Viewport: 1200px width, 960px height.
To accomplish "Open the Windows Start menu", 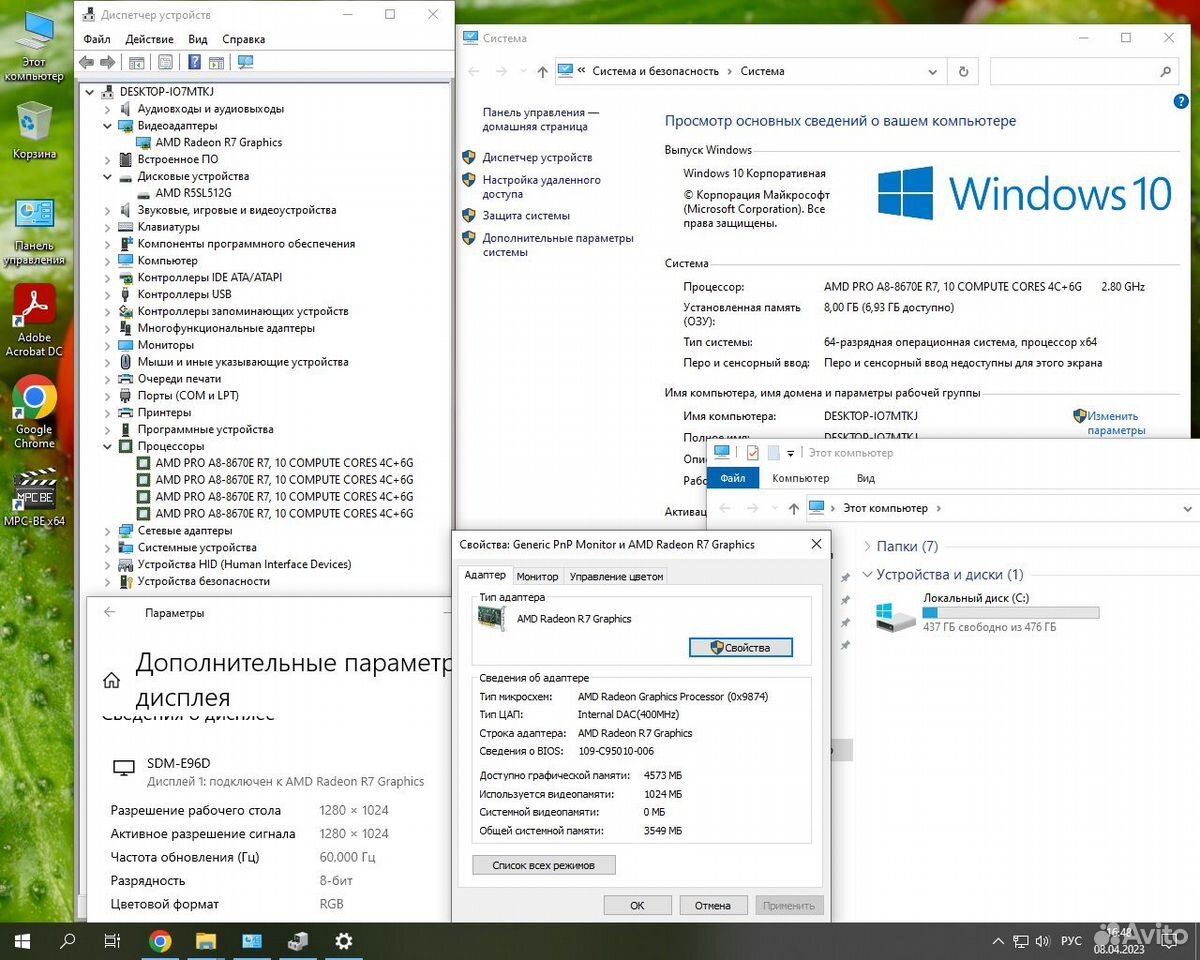I will click(22, 941).
